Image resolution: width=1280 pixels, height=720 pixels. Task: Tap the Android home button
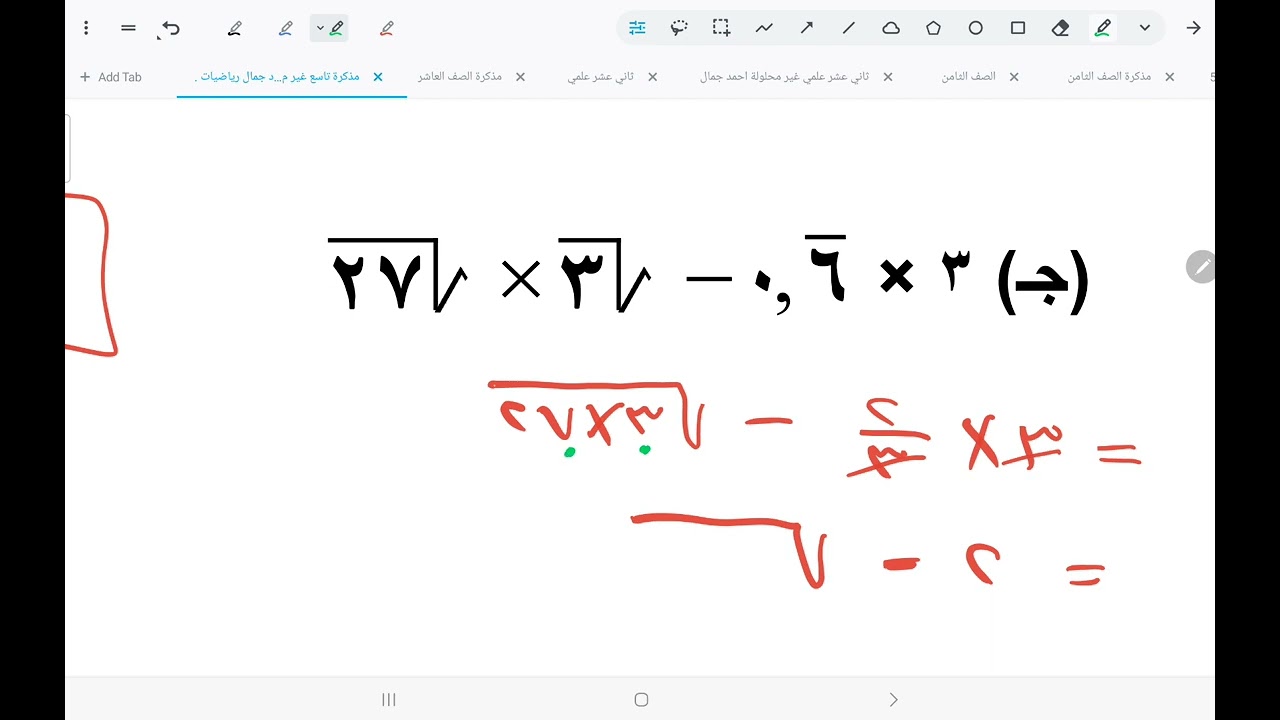641,700
